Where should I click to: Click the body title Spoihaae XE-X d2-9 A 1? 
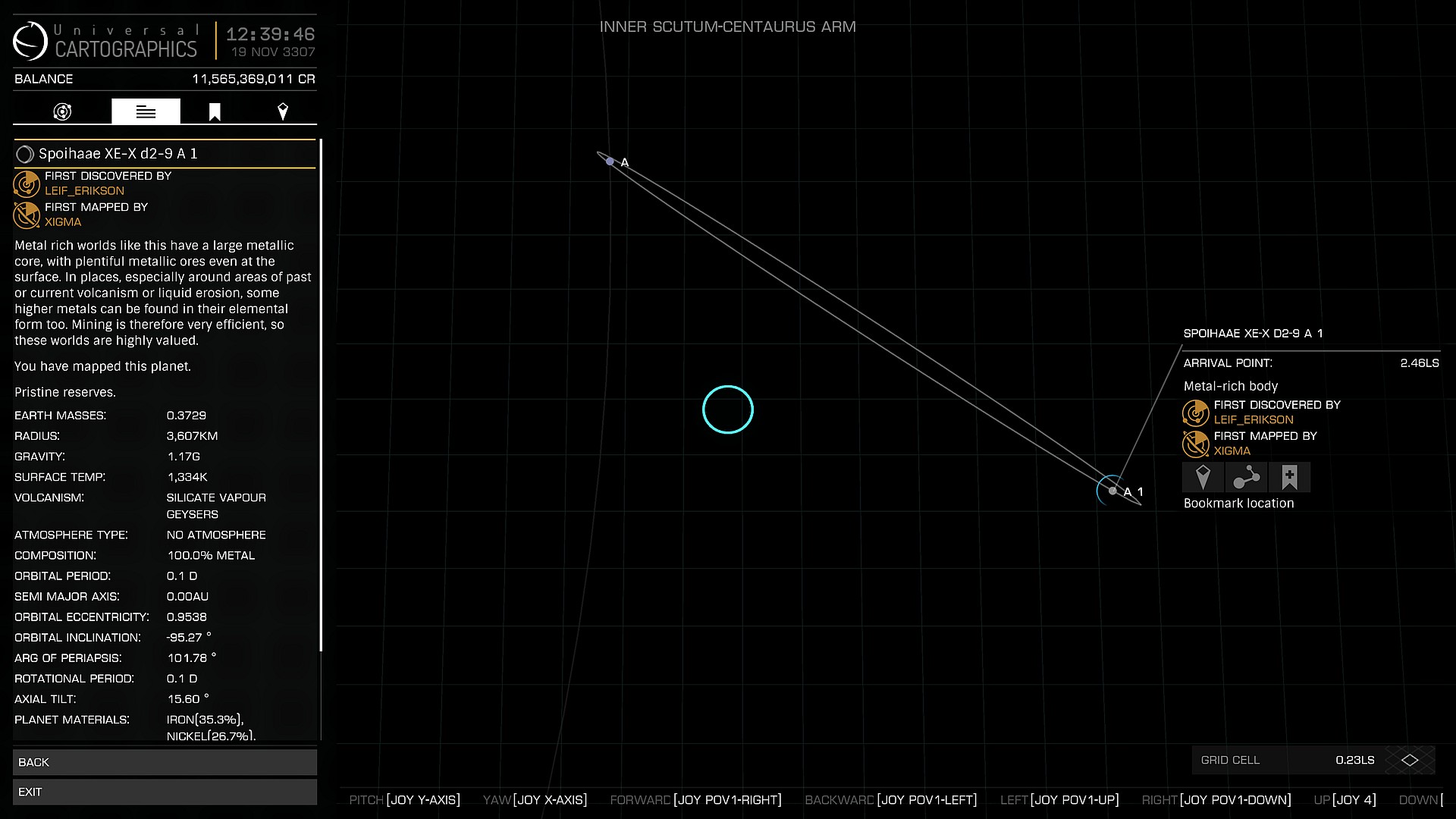coord(118,154)
